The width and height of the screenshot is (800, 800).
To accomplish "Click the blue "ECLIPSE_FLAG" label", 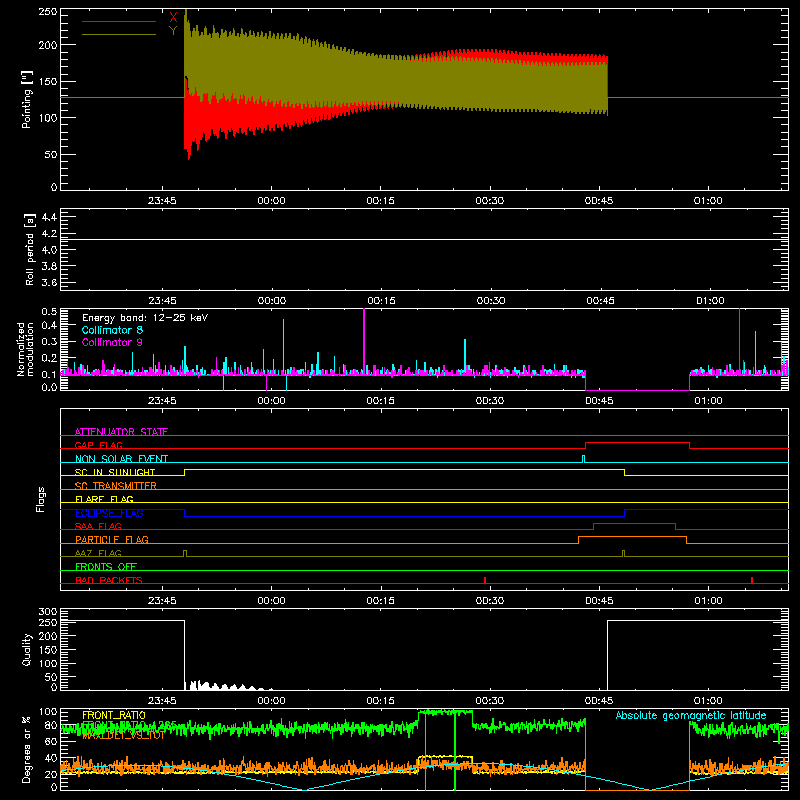I will click(109, 513).
